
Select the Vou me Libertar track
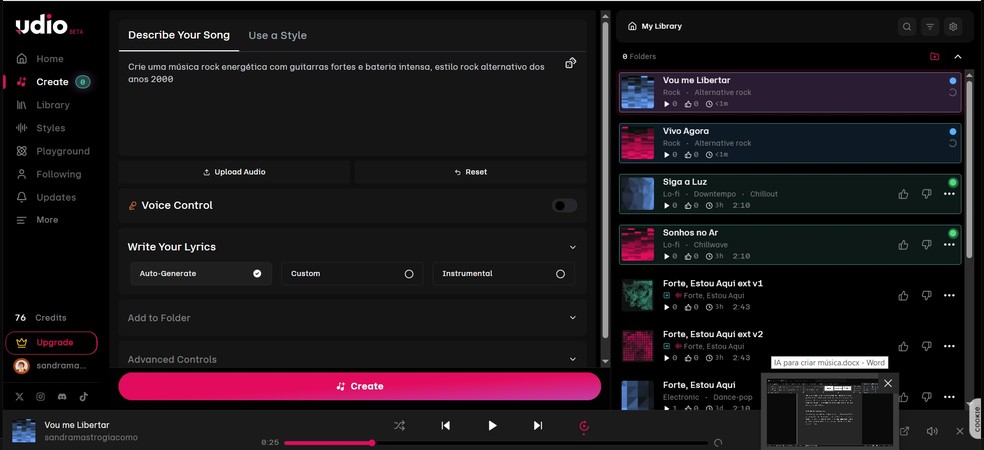(x=790, y=92)
